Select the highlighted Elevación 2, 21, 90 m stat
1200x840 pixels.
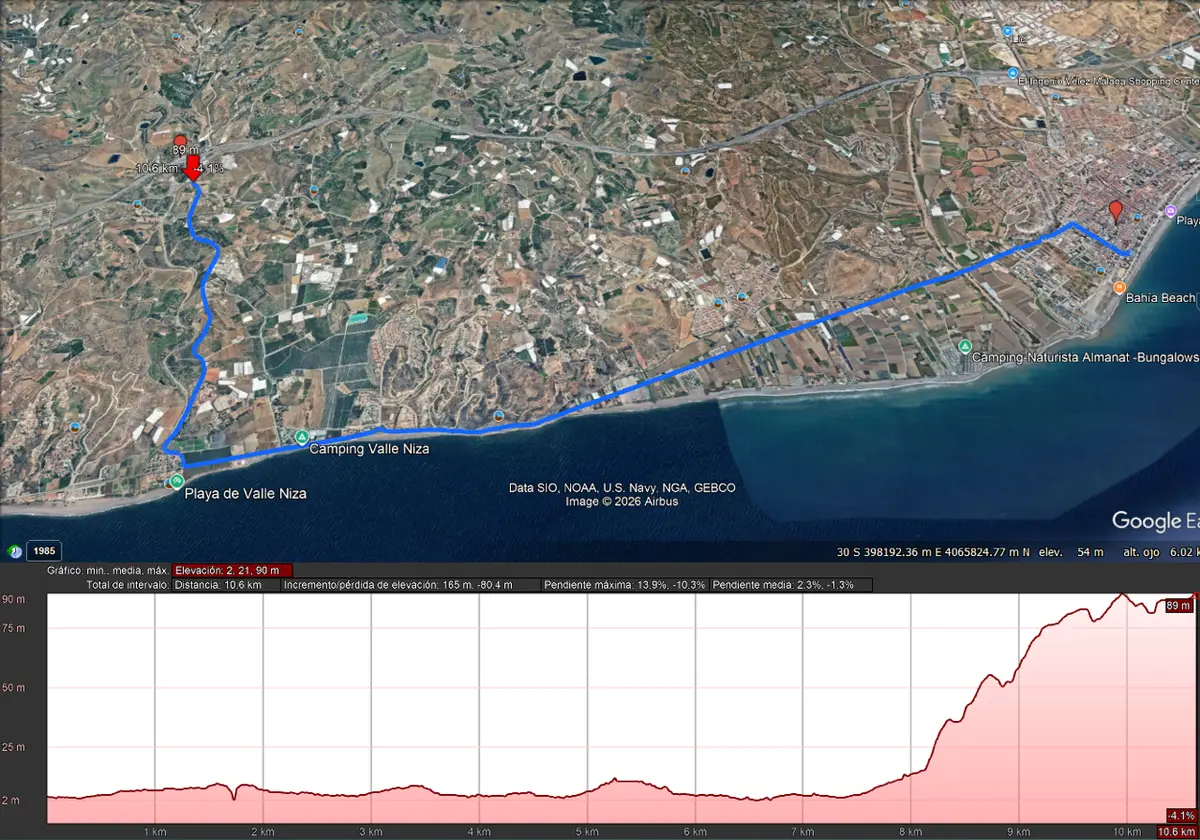click(x=230, y=570)
